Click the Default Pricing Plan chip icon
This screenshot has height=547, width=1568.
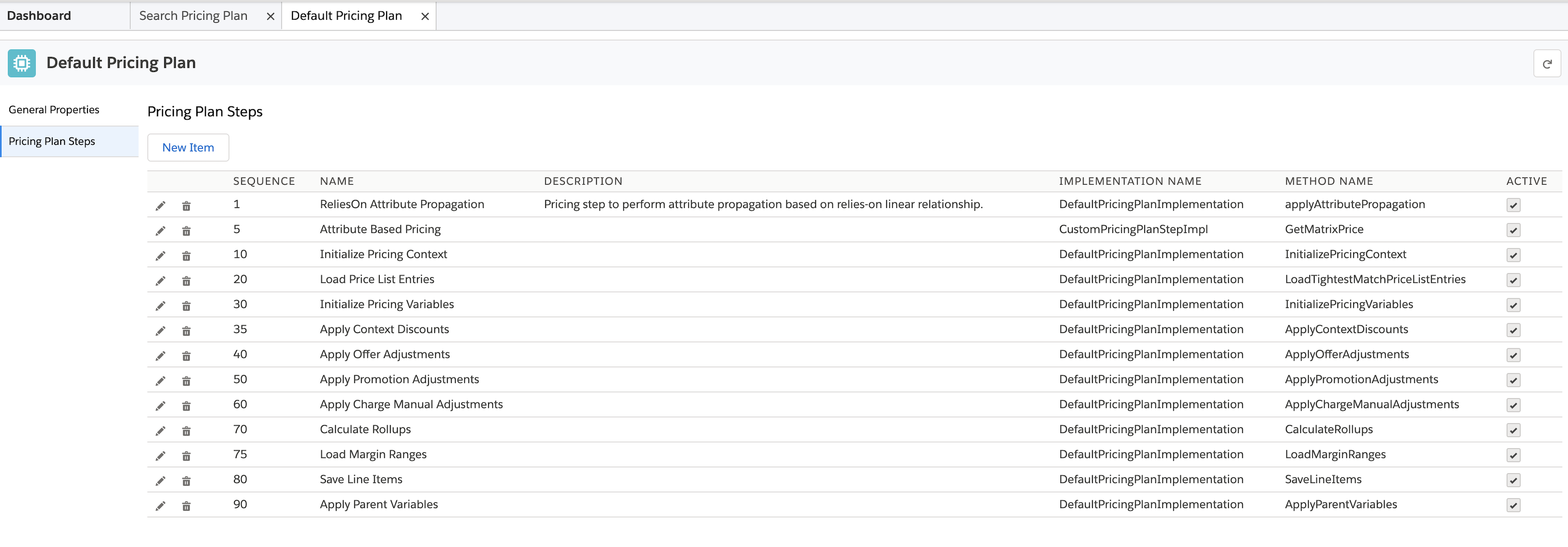22,63
